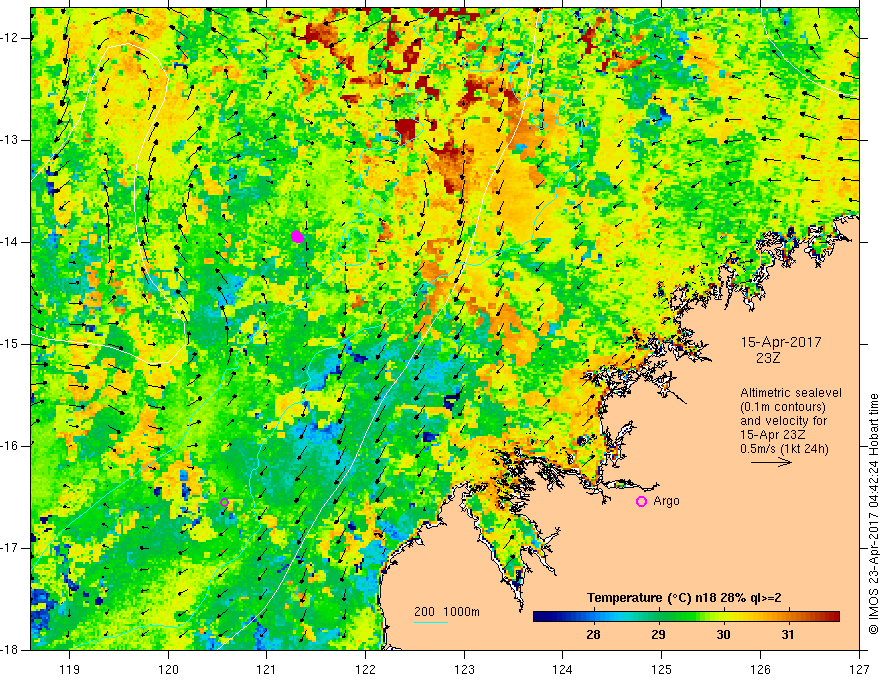This screenshot has height=680, width=880.
Task: Click the '28' colorbar tick label
Action: (x=593, y=634)
